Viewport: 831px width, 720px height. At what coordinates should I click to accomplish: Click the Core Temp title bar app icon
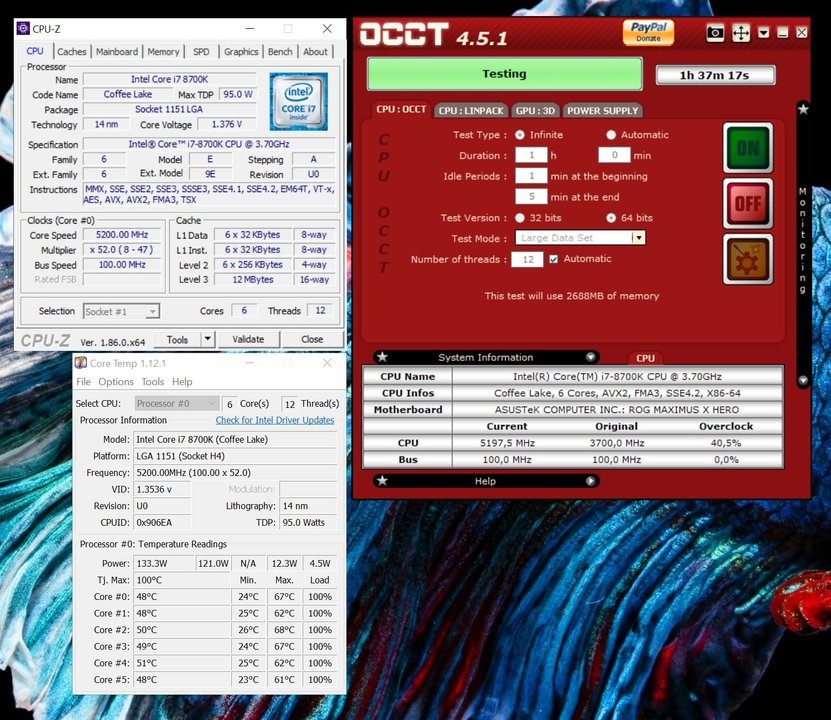click(x=81, y=363)
